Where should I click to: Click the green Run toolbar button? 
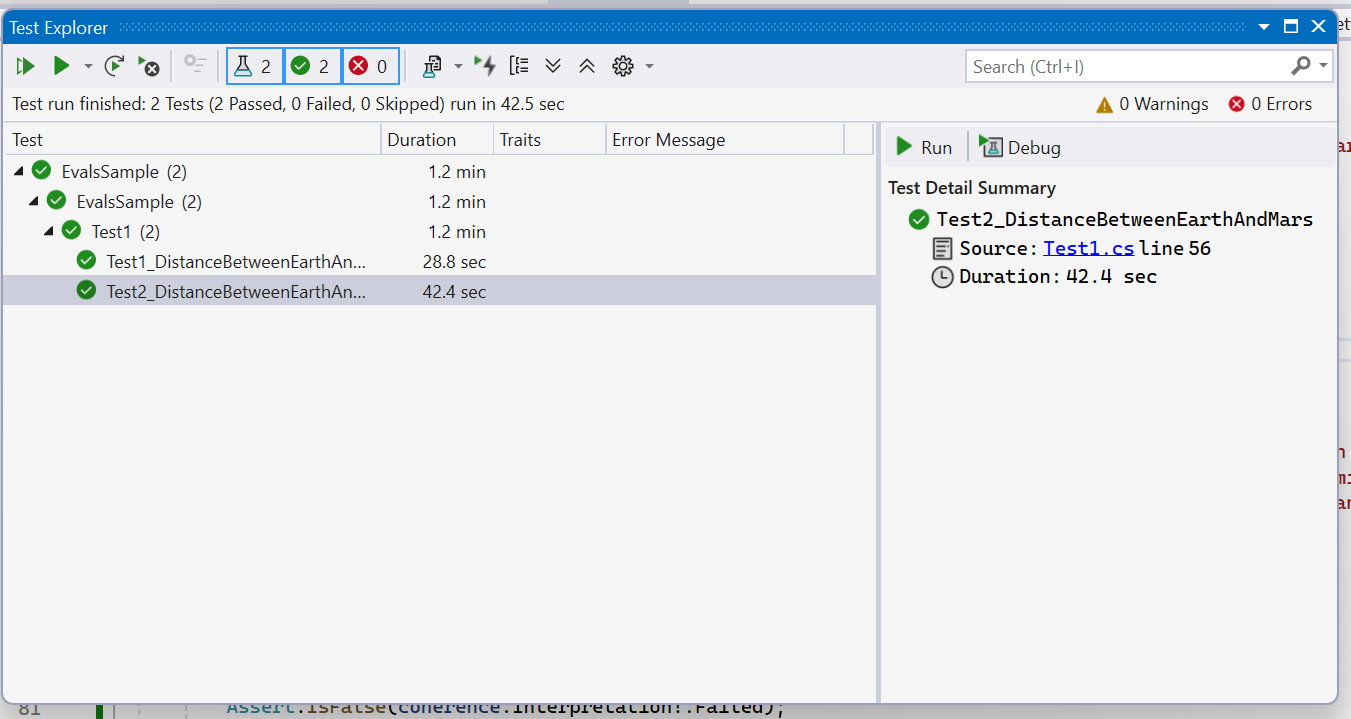pyautogui.click(x=61, y=66)
